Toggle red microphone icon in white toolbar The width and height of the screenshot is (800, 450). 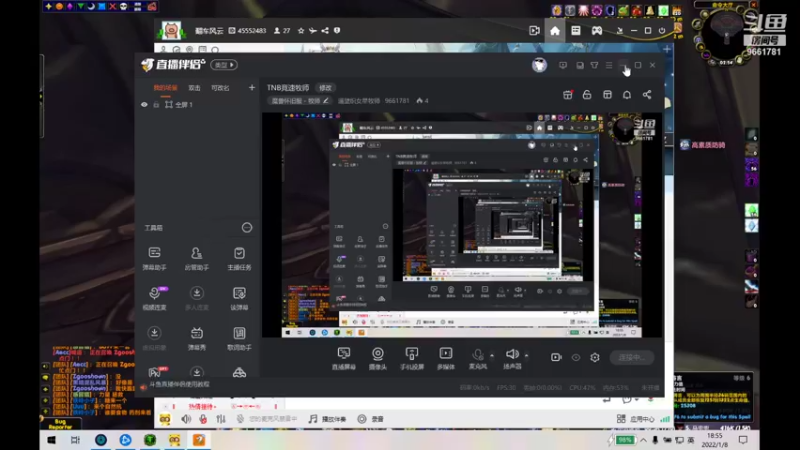[x=203, y=419]
